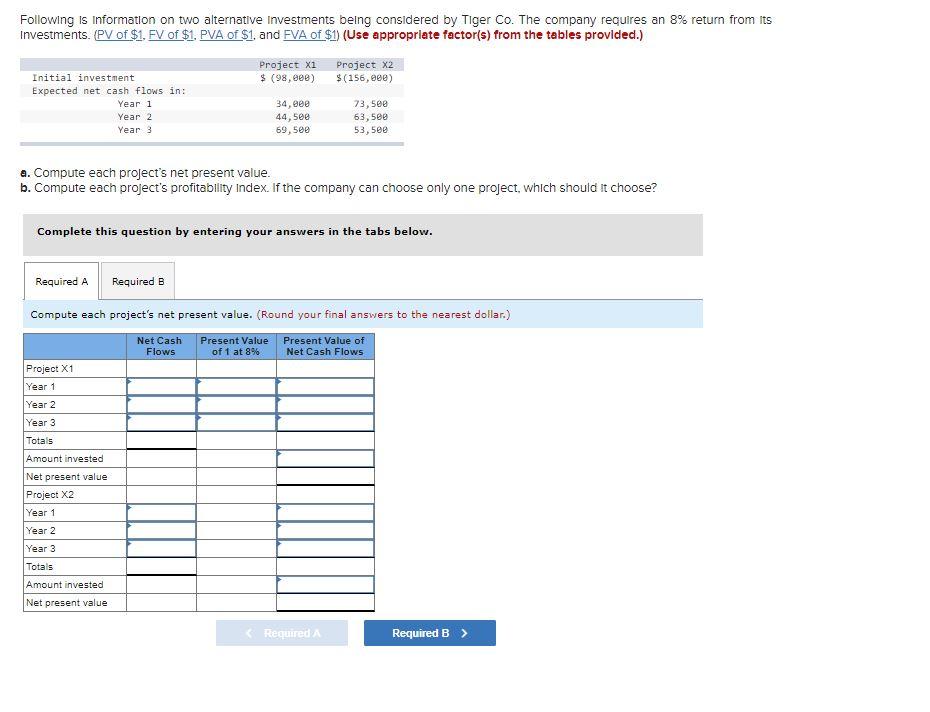Click the Required B navigation button
The image size is (930, 712).
click(428, 632)
